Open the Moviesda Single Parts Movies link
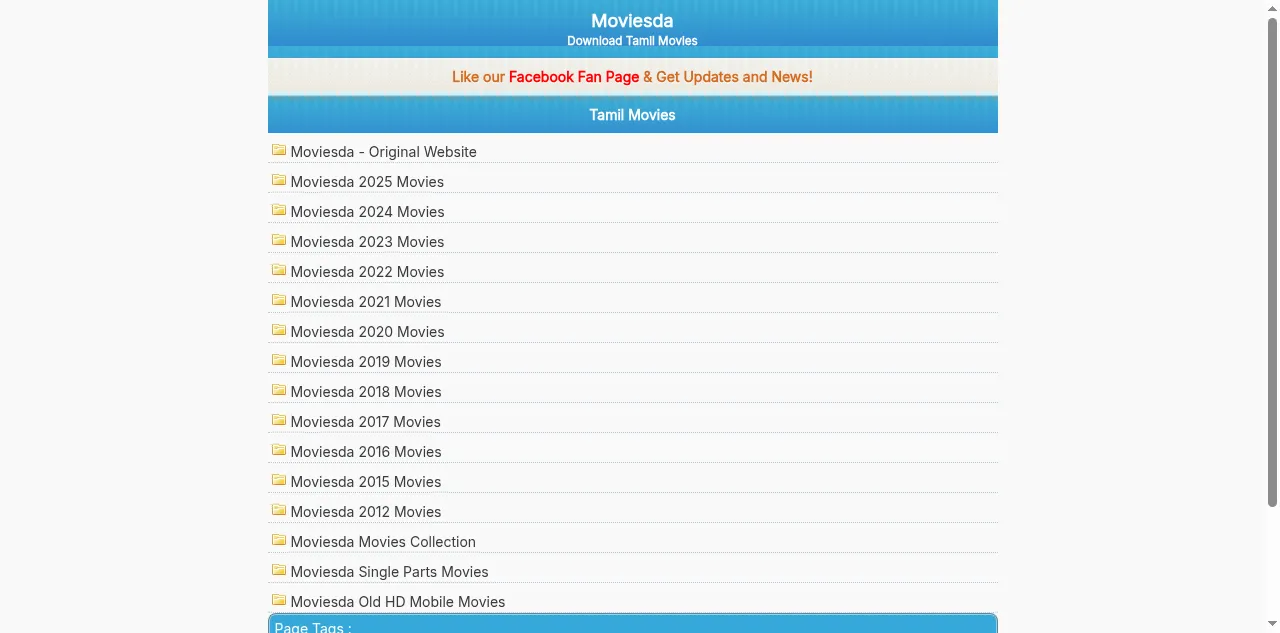This screenshot has height=633, width=1280. pyautogui.click(x=390, y=572)
